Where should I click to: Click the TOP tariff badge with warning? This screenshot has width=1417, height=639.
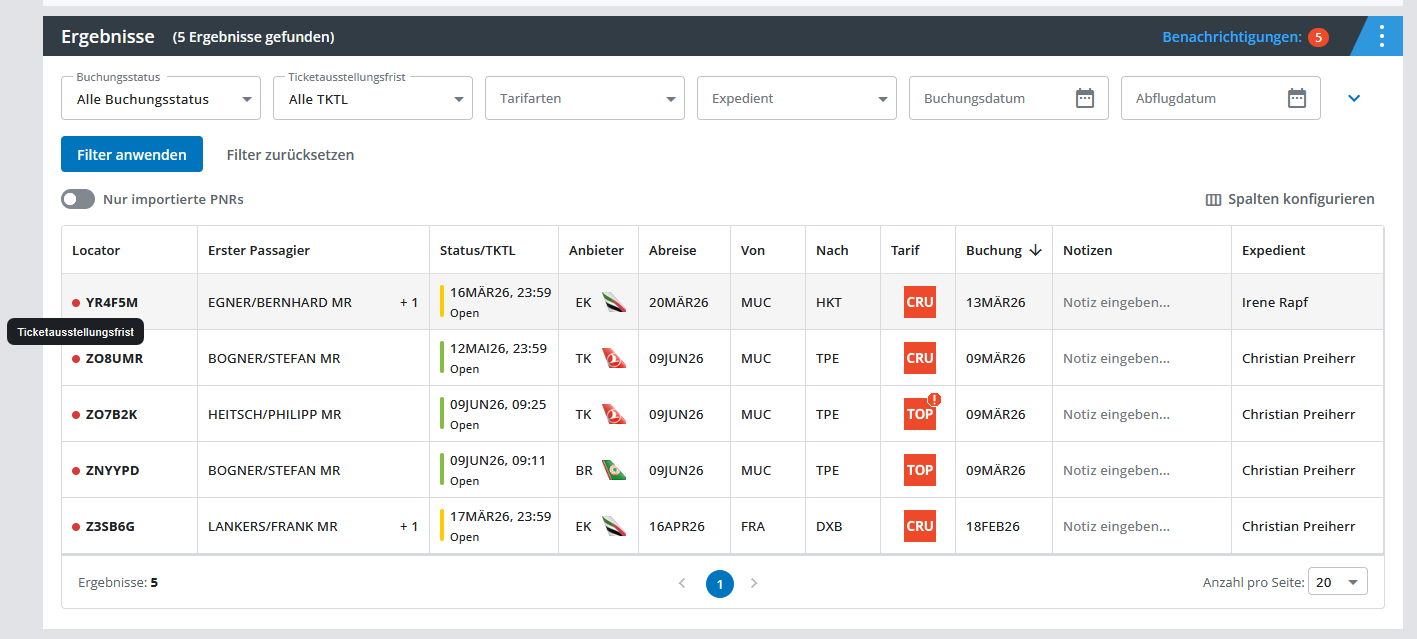[x=919, y=414]
